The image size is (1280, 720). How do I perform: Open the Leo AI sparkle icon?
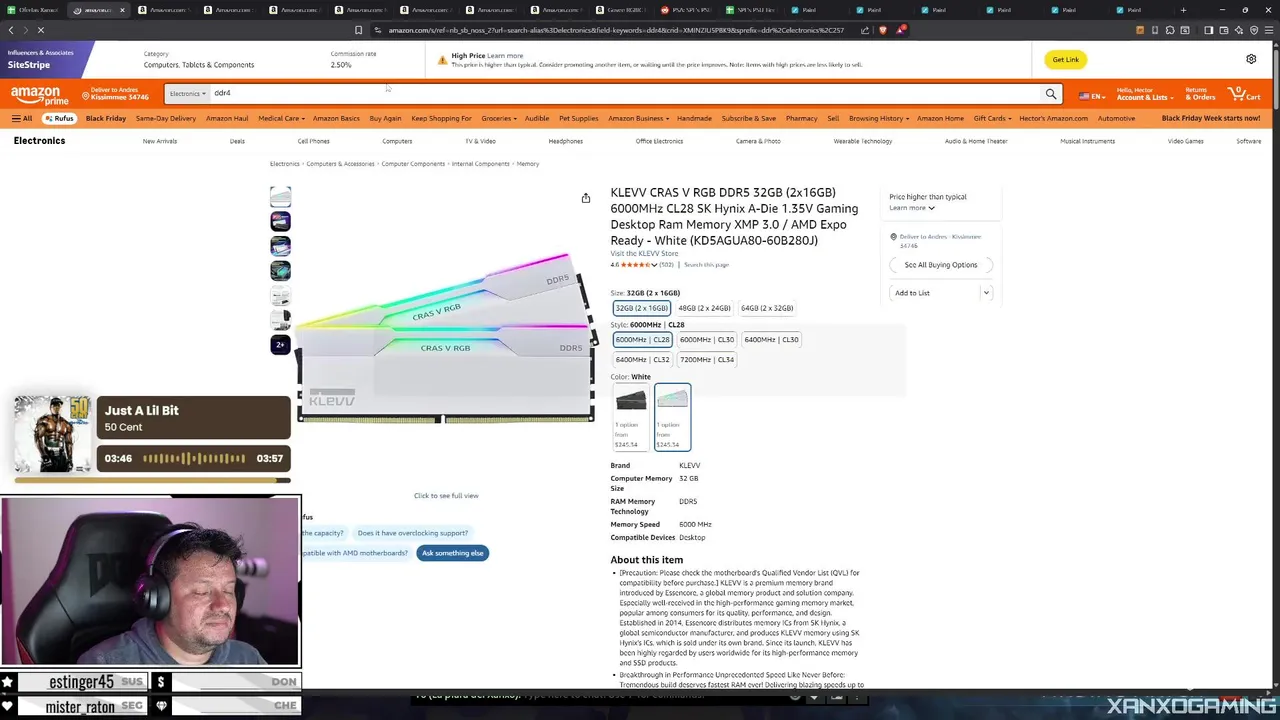click(x=1238, y=30)
